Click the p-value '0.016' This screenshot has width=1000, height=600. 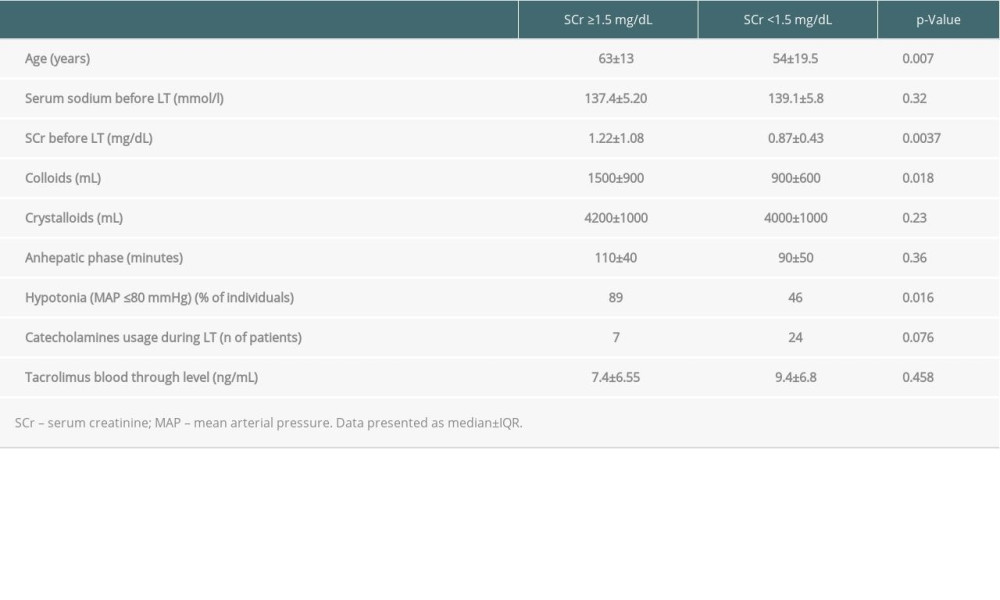pyautogui.click(x=918, y=298)
